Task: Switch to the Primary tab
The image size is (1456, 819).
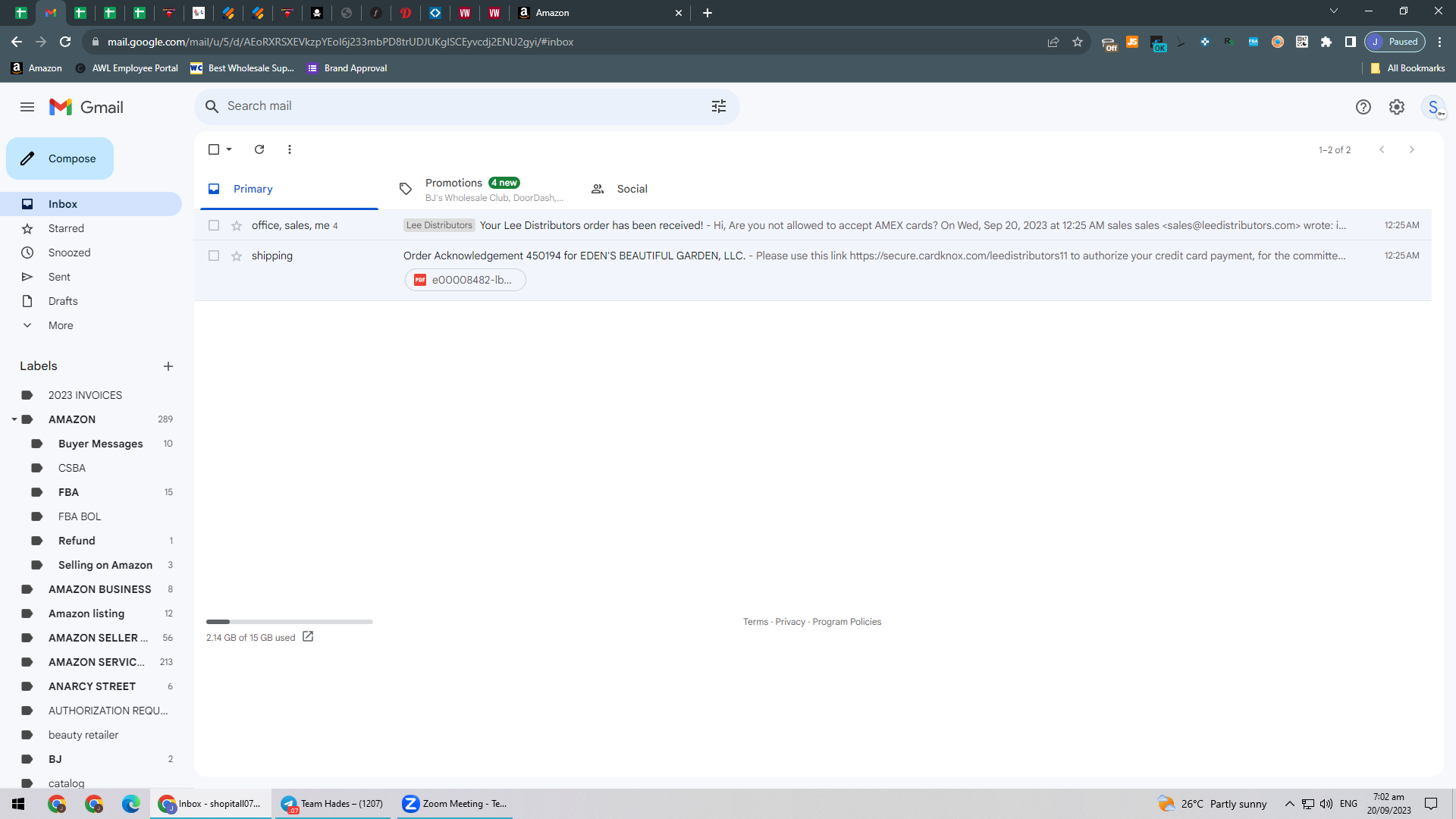Action: [x=289, y=189]
